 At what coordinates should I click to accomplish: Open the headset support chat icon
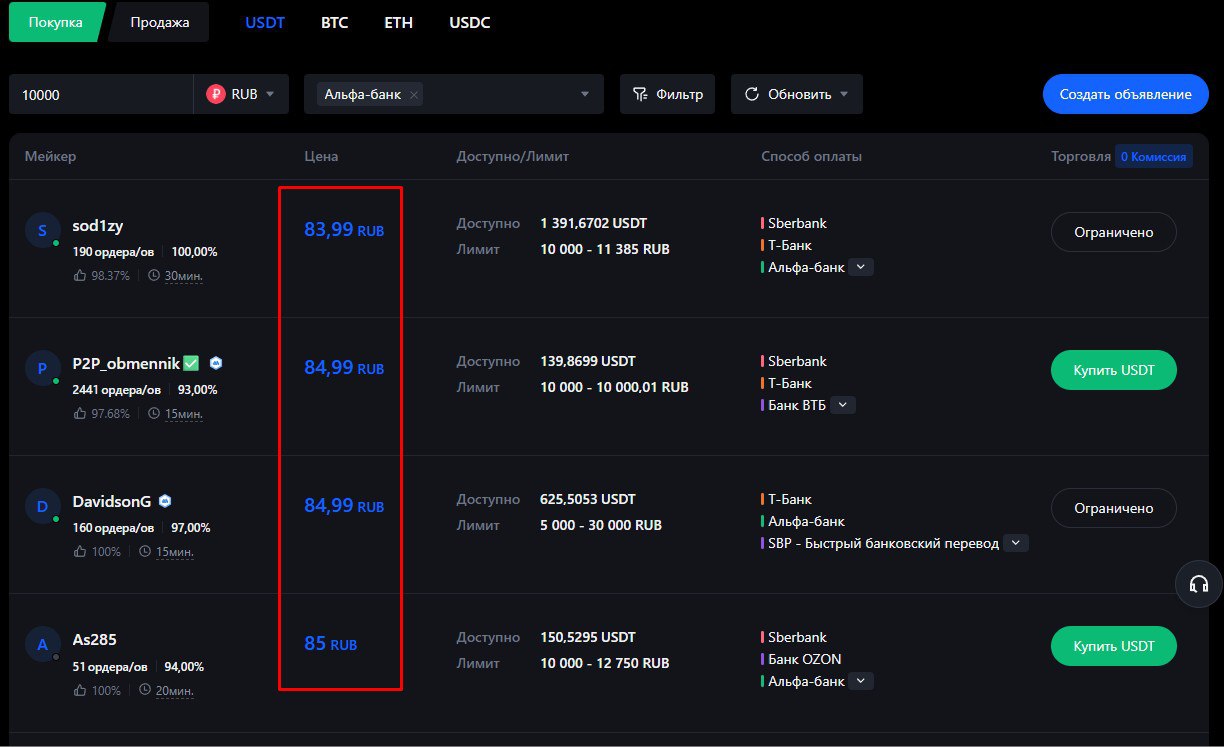click(1199, 584)
